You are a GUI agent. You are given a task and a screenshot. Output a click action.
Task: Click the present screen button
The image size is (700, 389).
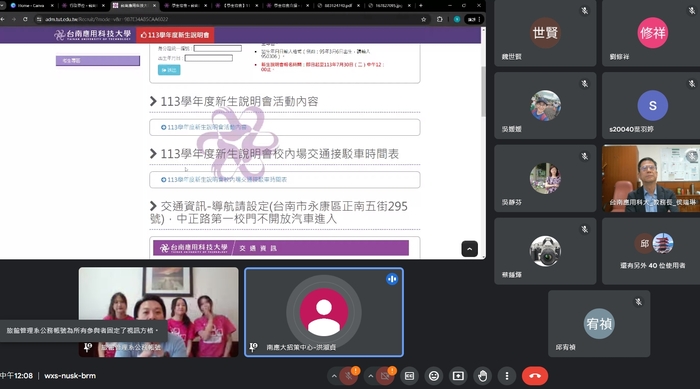click(x=458, y=376)
